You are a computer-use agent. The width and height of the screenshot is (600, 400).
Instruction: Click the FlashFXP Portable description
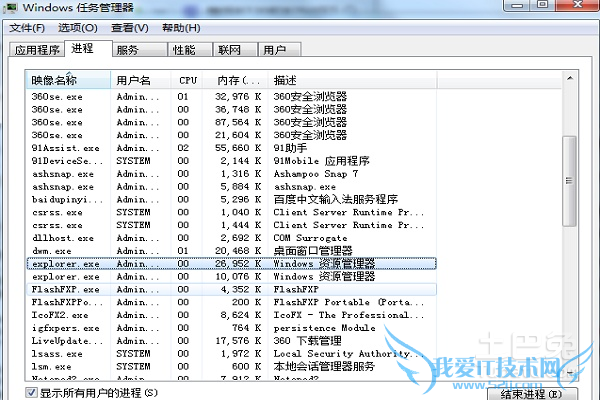coord(349,302)
